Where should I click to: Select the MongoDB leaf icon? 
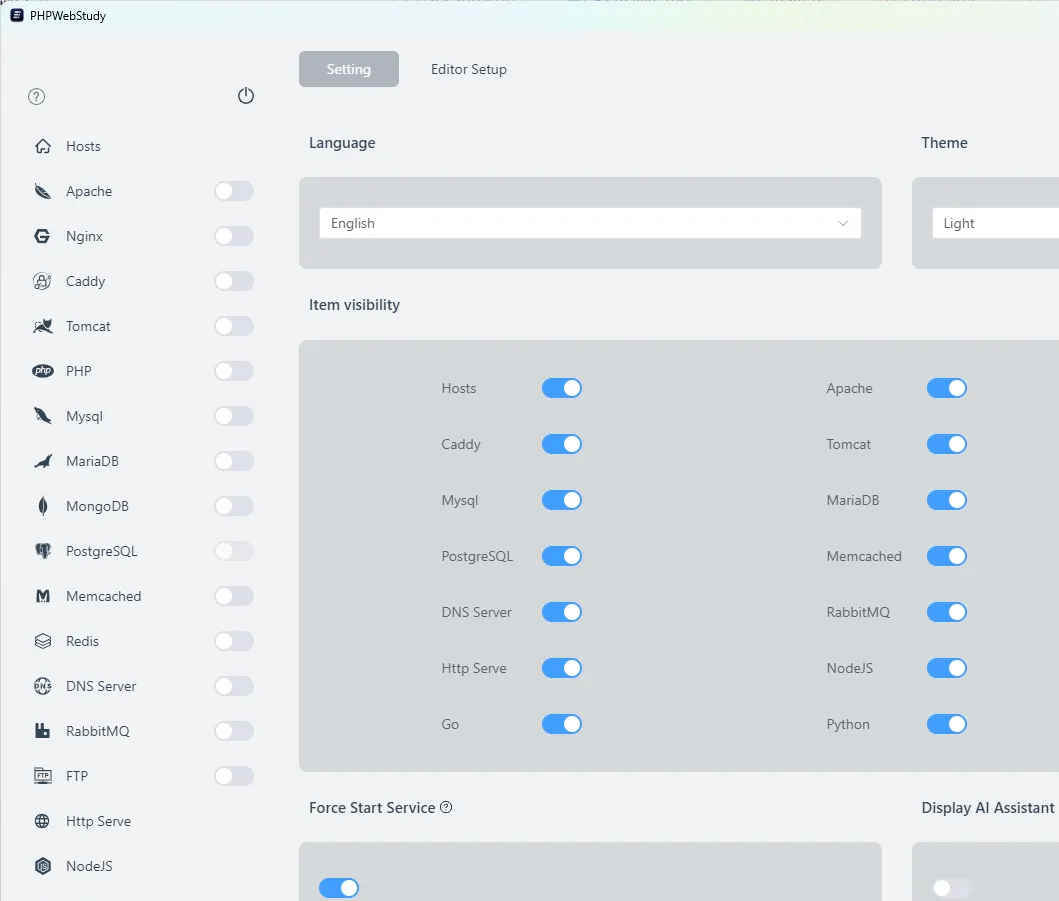pyautogui.click(x=42, y=506)
